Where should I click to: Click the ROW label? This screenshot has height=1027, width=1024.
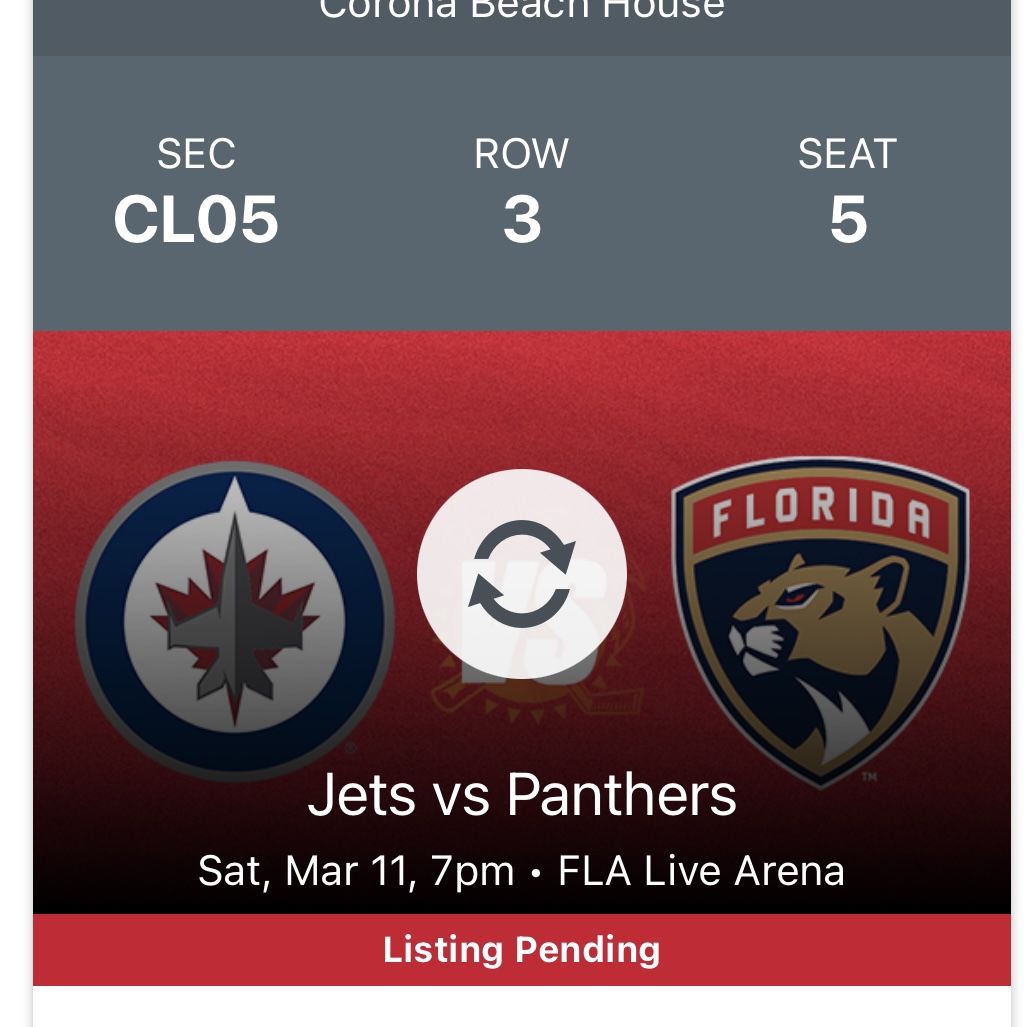(x=522, y=154)
